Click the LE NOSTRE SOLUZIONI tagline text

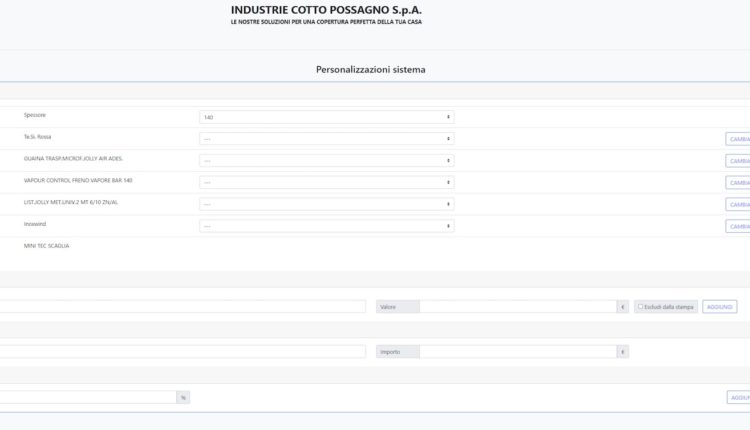(x=326, y=22)
